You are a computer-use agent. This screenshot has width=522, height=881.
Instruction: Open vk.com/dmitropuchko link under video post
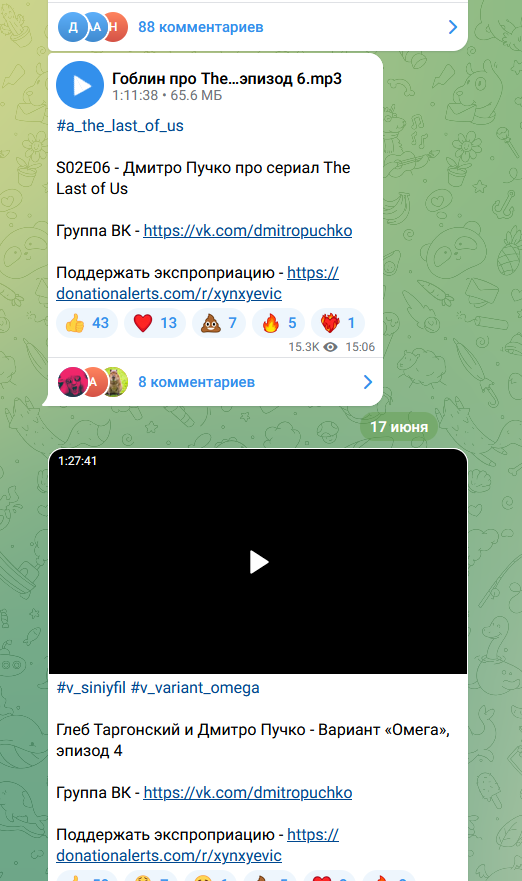248,793
